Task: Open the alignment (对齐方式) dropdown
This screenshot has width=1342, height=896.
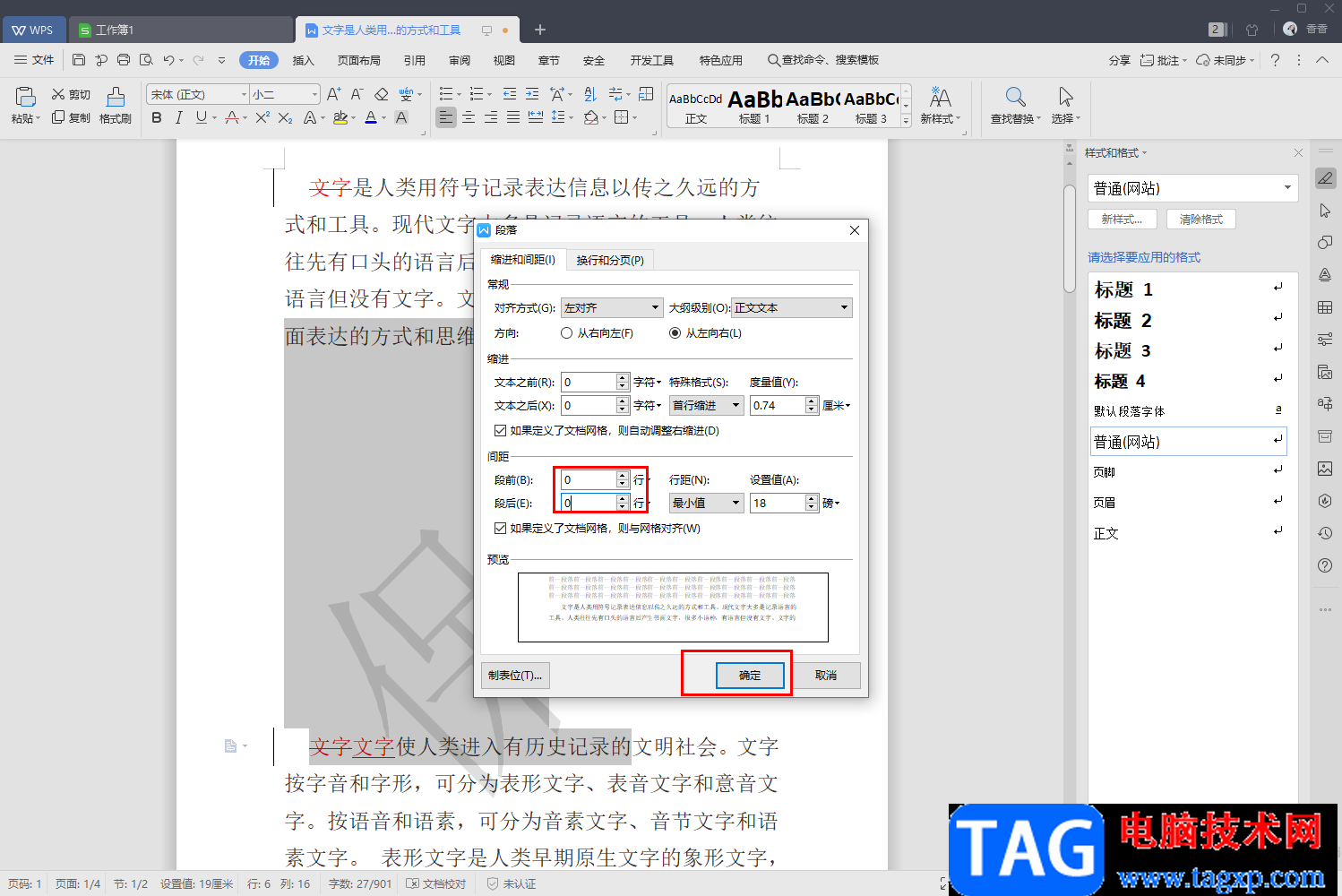Action: coord(612,308)
